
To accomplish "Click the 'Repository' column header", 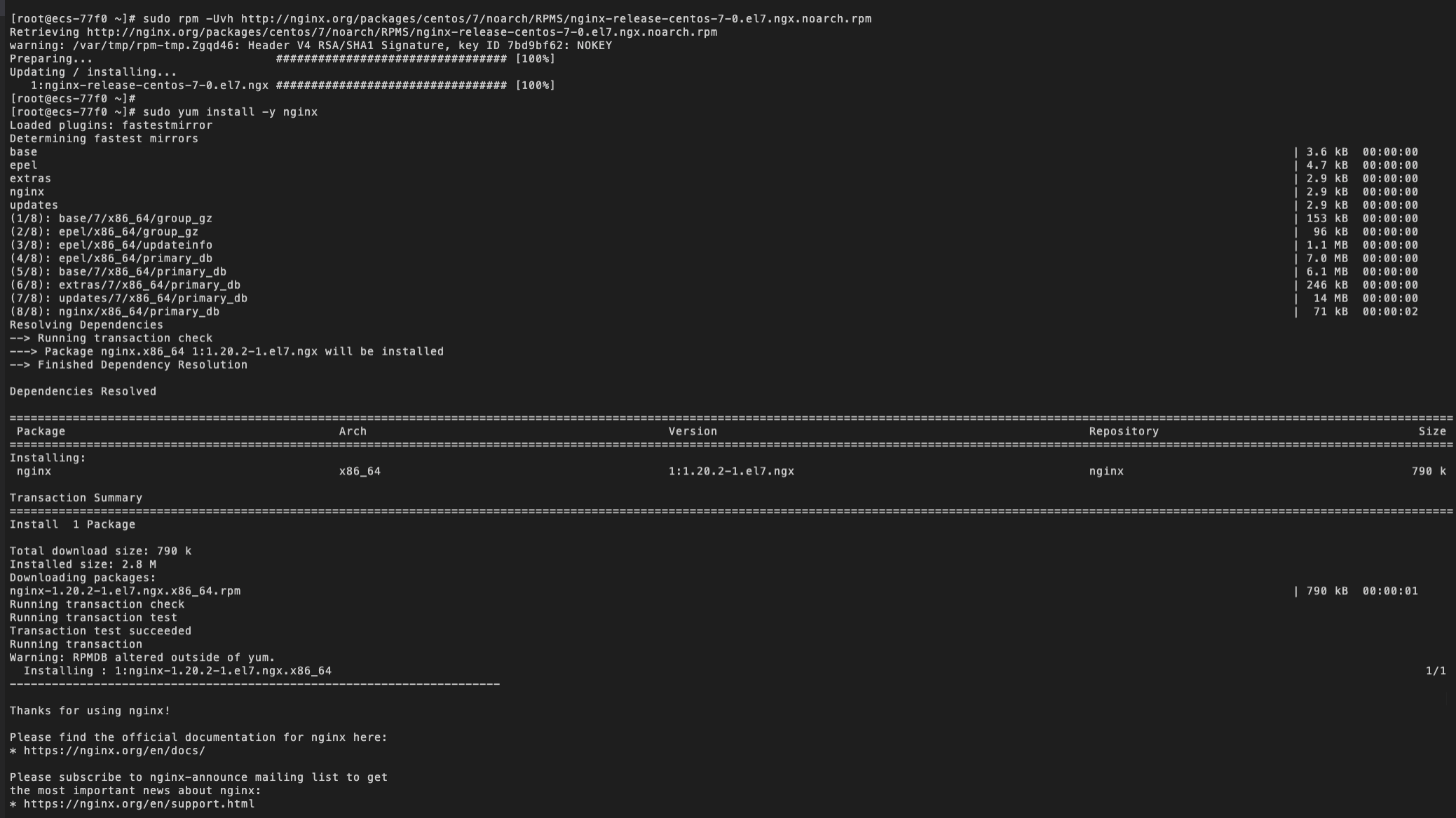I will 1124,432.
